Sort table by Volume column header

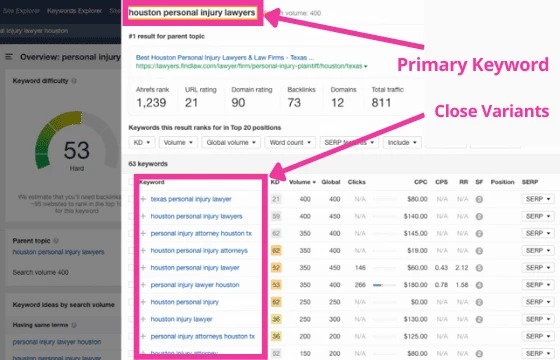pyautogui.click(x=302, y=182)
